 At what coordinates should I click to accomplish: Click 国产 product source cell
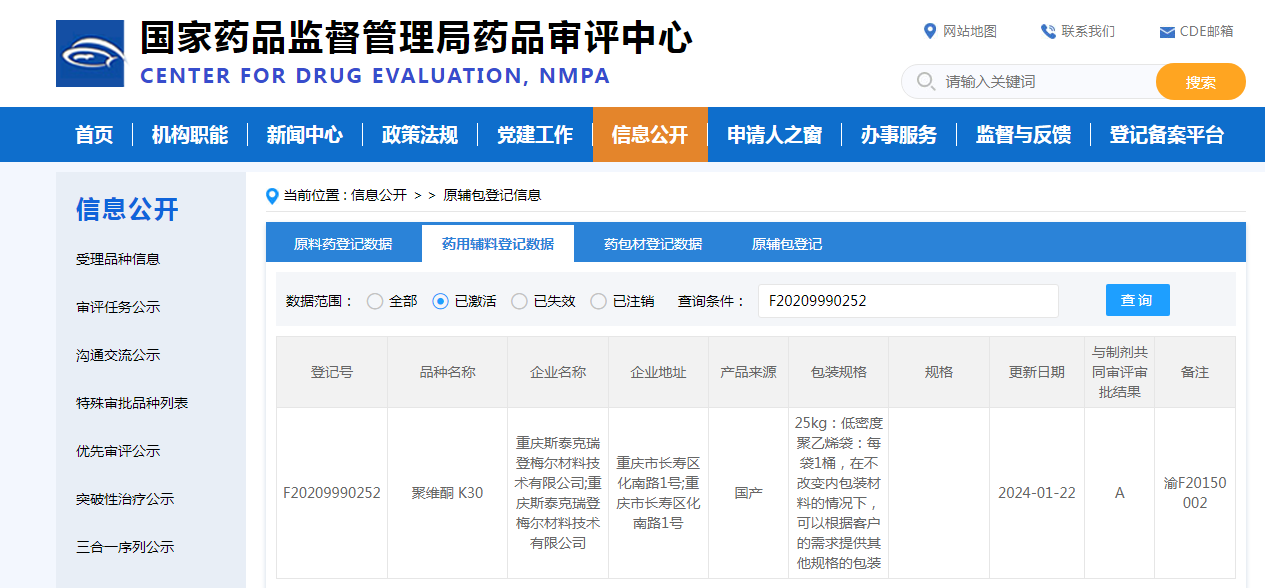[x=748, y=493]
